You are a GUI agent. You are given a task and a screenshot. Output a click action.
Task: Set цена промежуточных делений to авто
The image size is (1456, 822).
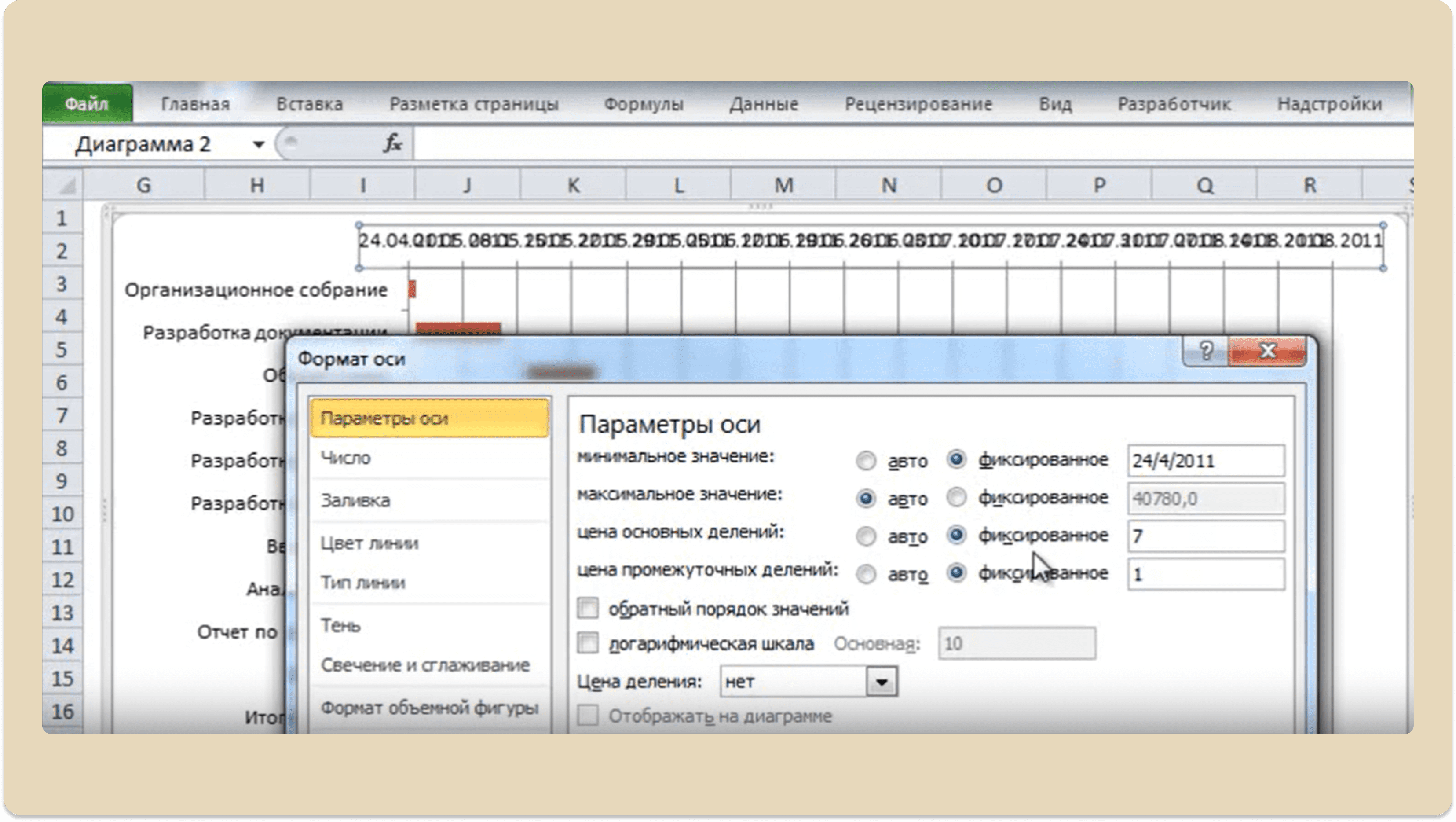click(x=866, y=574)
